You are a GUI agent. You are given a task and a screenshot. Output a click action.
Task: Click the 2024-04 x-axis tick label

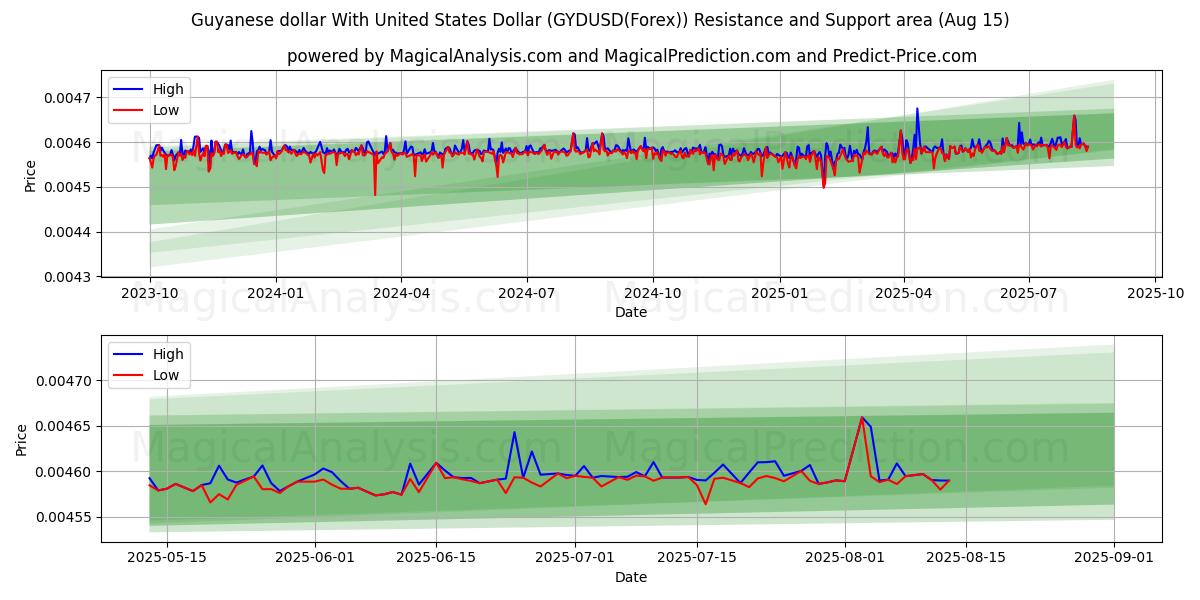click(x=401, y=294)
